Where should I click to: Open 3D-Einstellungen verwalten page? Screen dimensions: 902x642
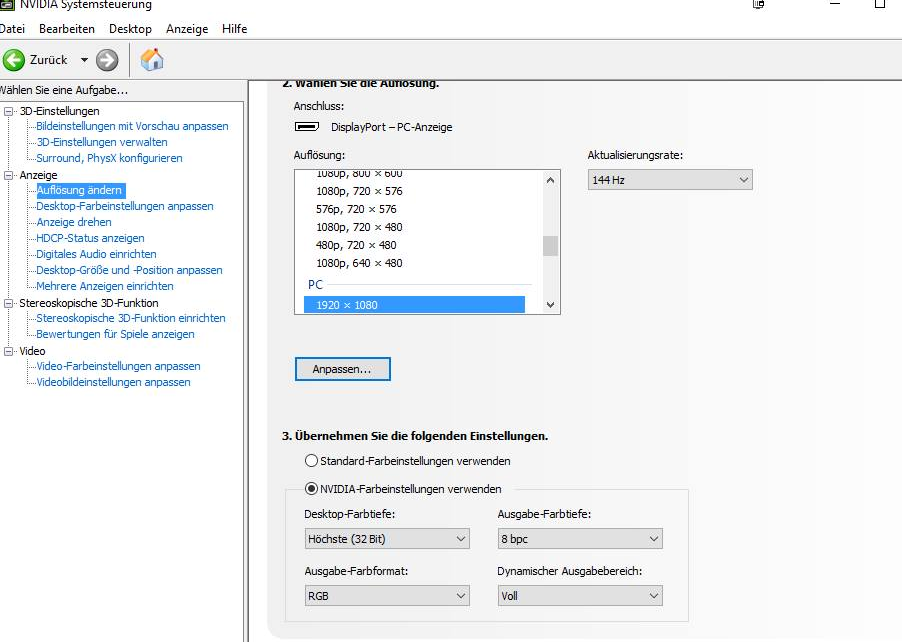[x=102, y=142]
